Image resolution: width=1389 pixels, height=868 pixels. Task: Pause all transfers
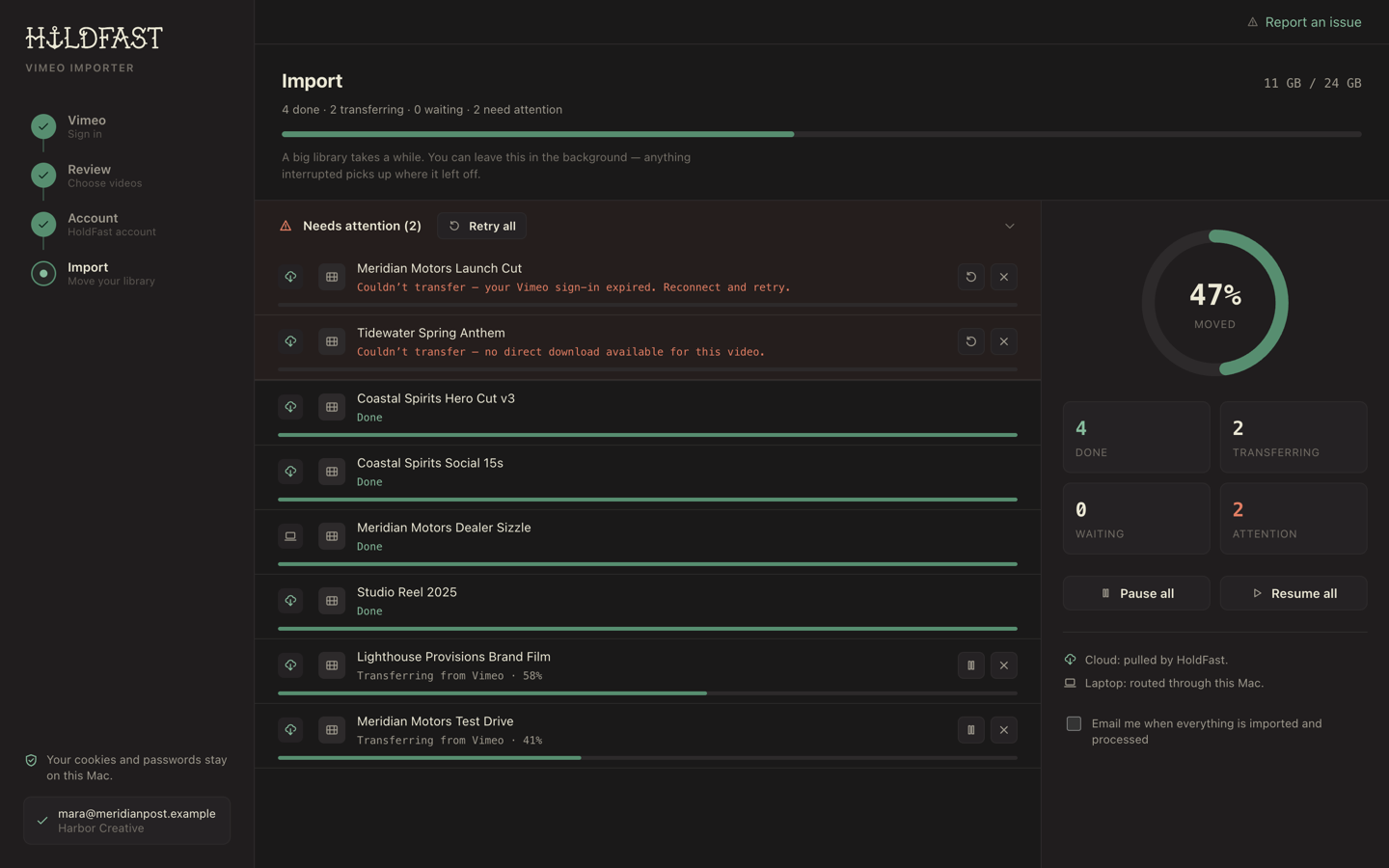[x=1136, y=593]
